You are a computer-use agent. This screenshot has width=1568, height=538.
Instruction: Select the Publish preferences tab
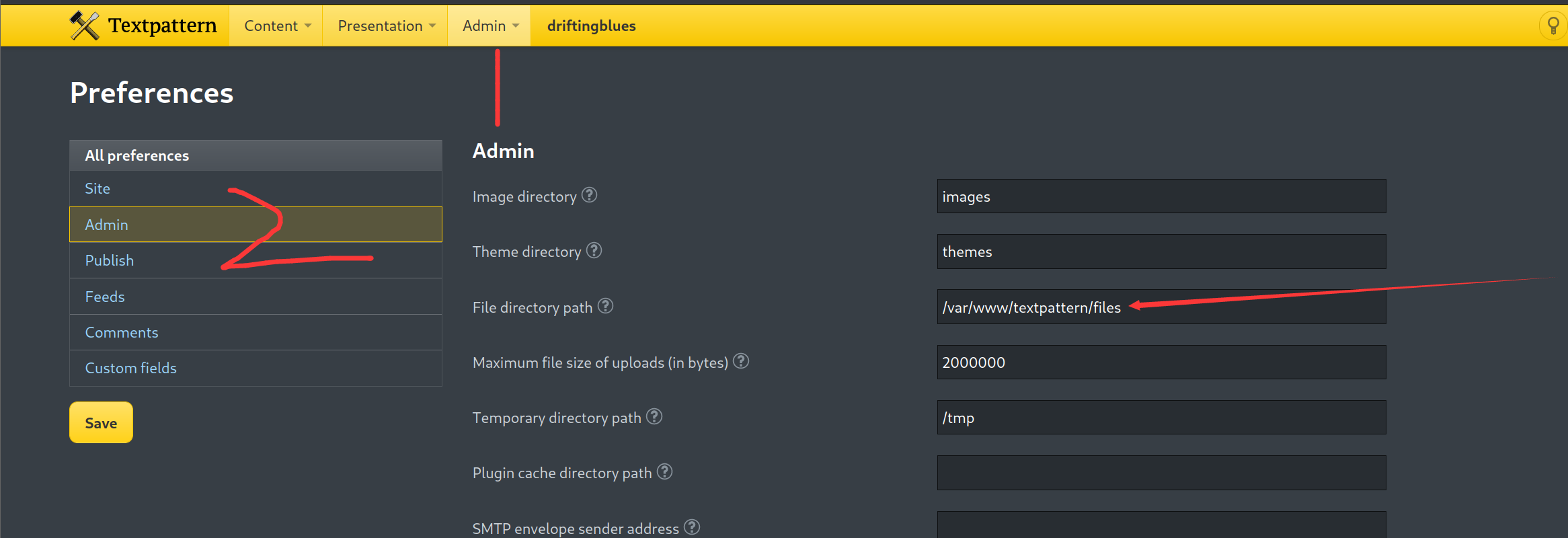coord(110,261)
